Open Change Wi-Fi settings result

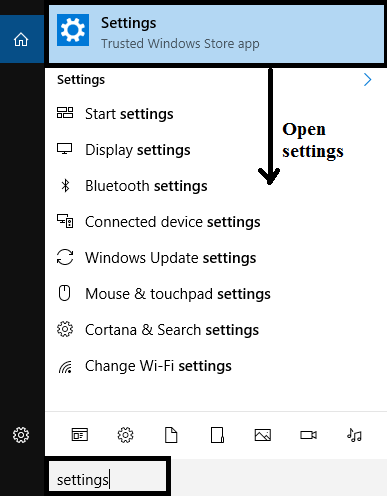click(x=216, y=366)
